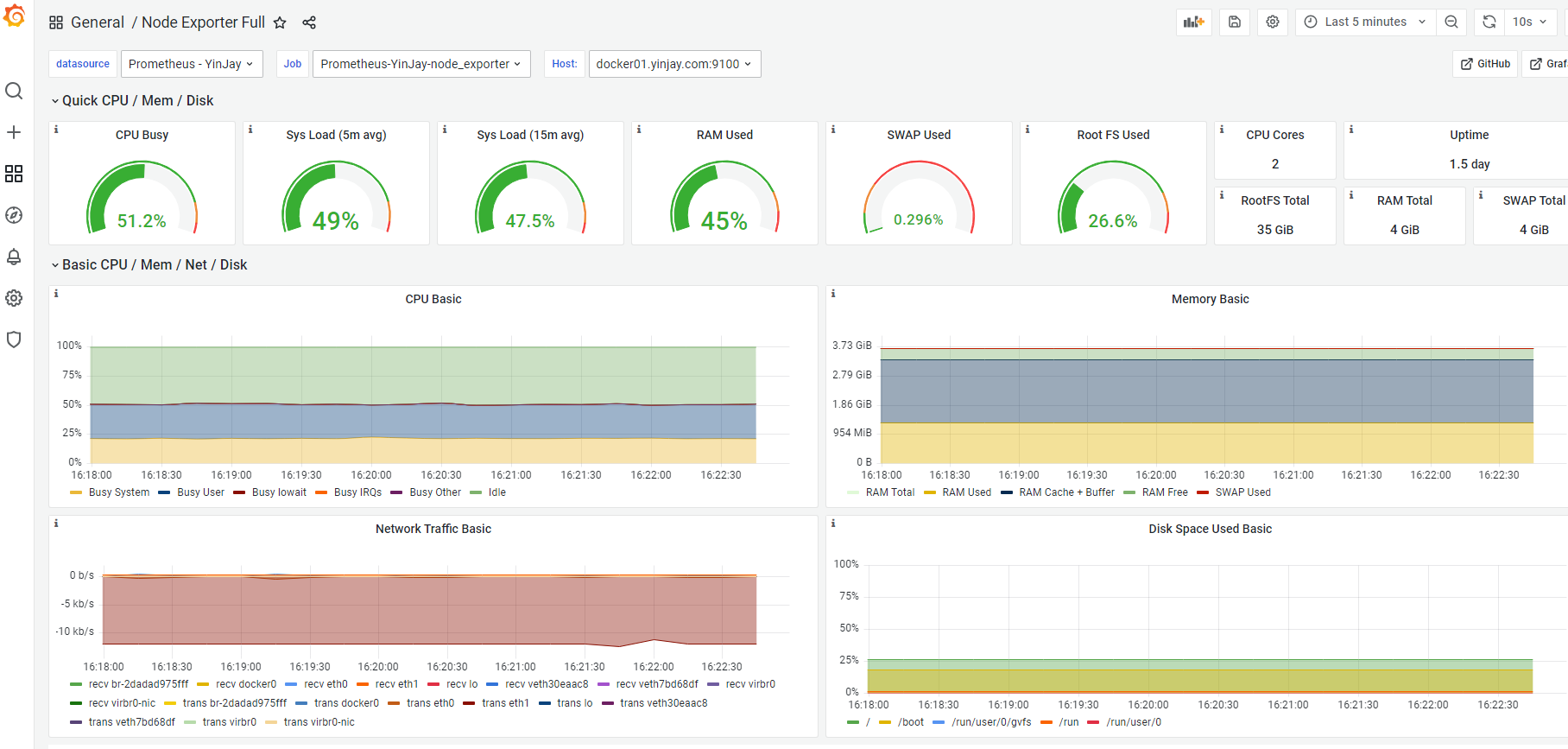Open the Dashboards grid icon in sidebar
Image resolution: width=1568 pixels, height=749 pixels.
tap(14, 174)
